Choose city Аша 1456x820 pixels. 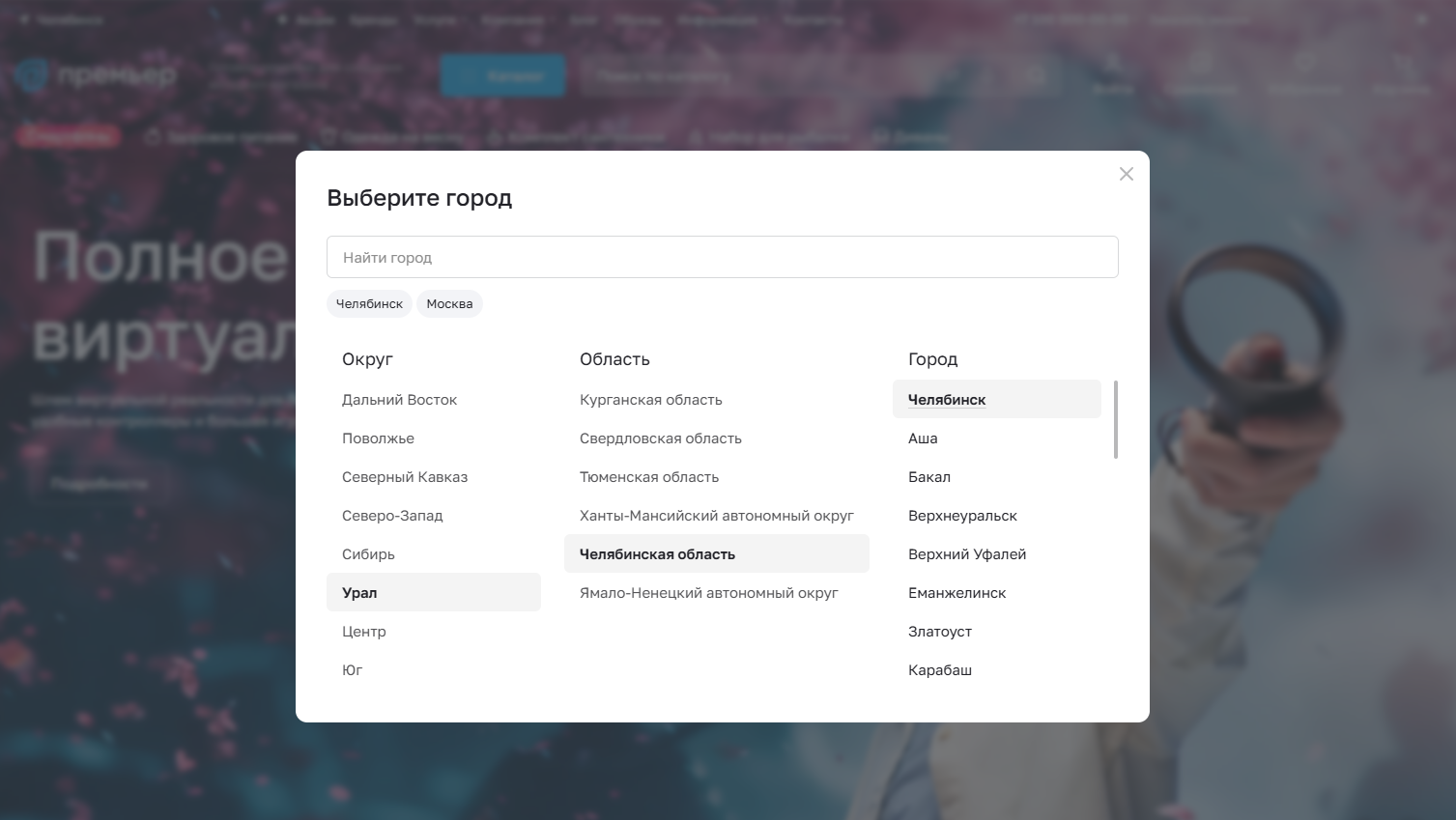923,438
